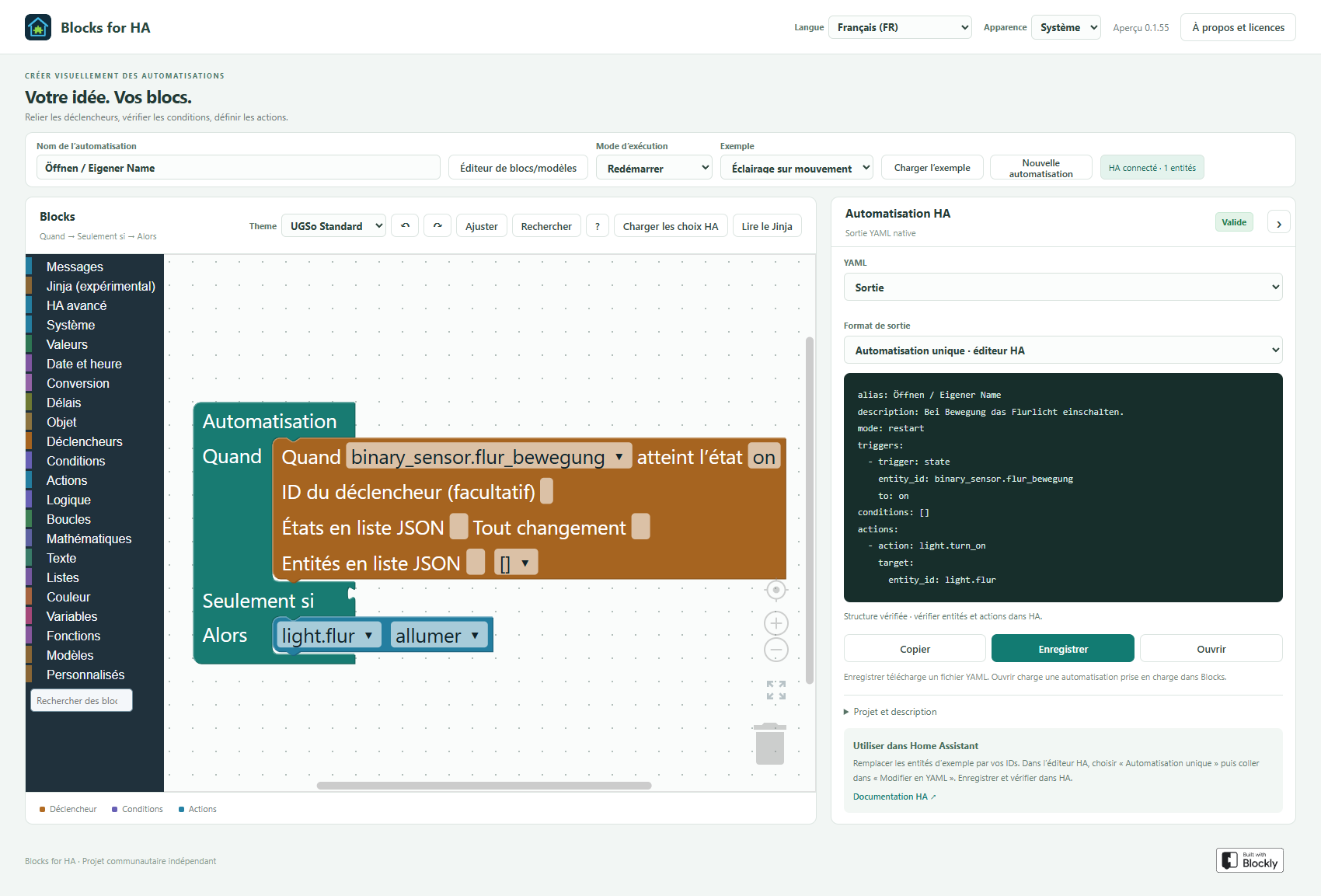Open the allumer action dropdown in the block
The height and width of the screenshot is (896, 1321).
tap(438, 636)
